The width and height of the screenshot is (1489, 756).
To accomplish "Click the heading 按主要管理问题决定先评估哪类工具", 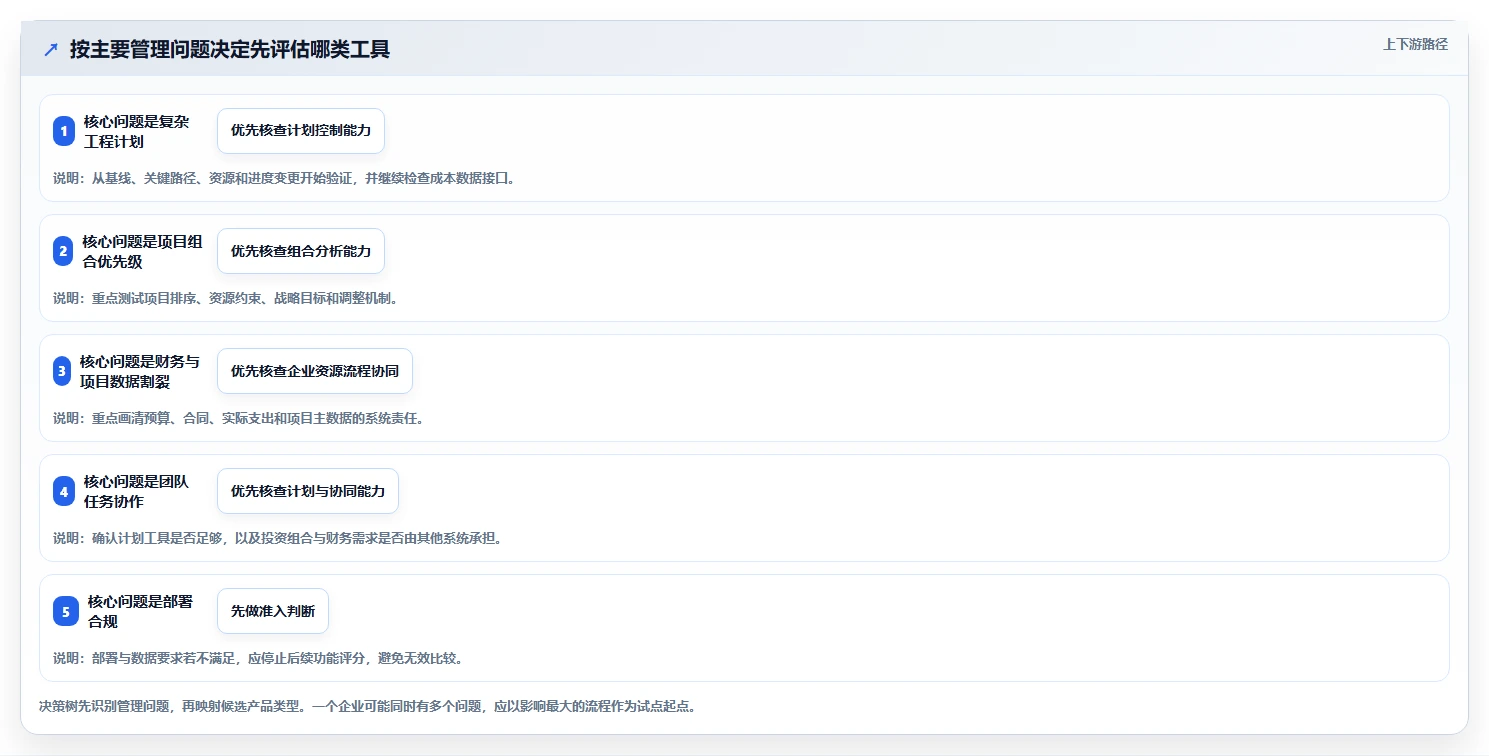I will [x=230, y=50].
